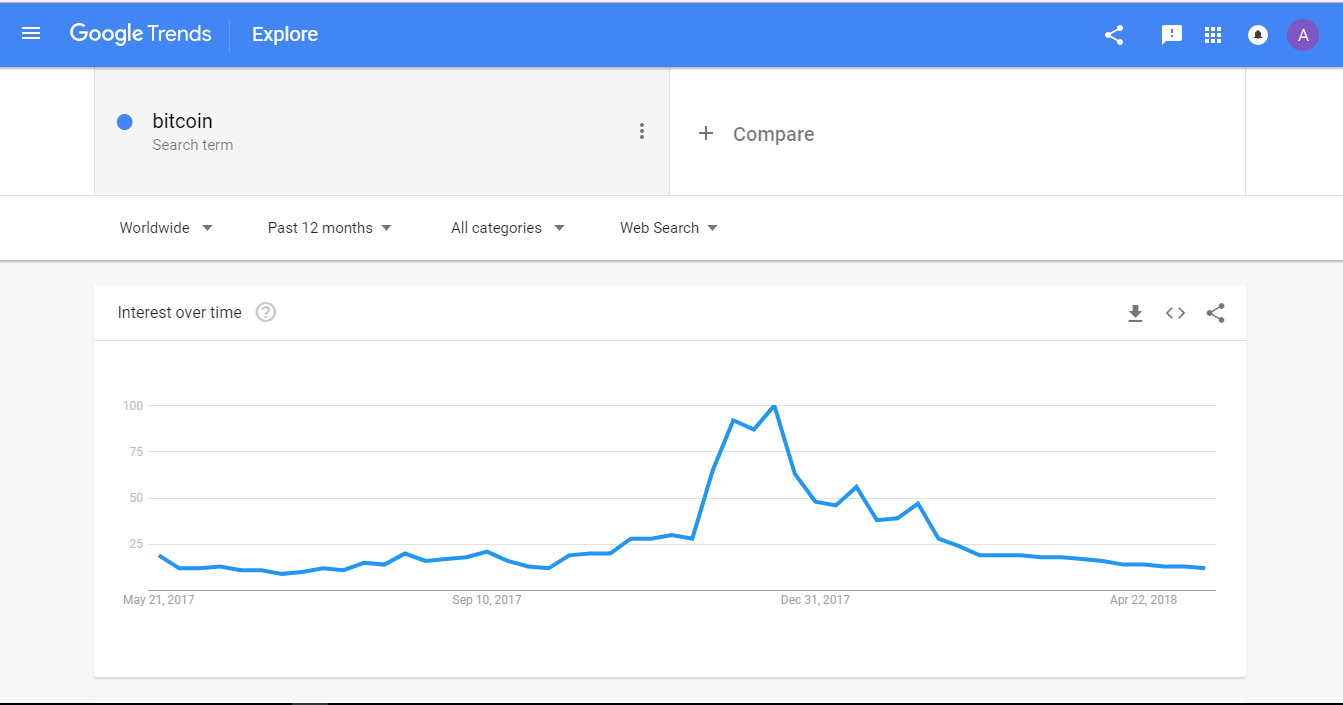Viewport: 1343px width, 705px height.
Task: Expand the Worldwide region dropdown
Action: coord(166,228)
